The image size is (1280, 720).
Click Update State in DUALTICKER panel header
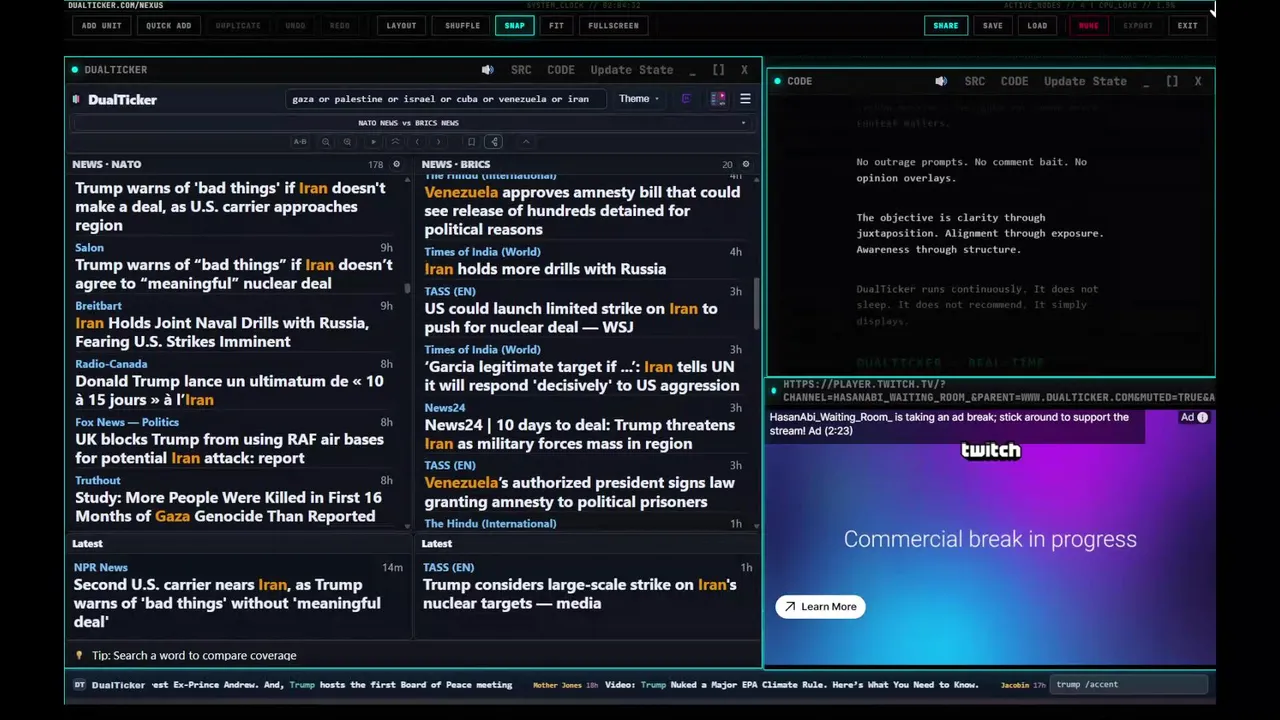pos(632,70)
